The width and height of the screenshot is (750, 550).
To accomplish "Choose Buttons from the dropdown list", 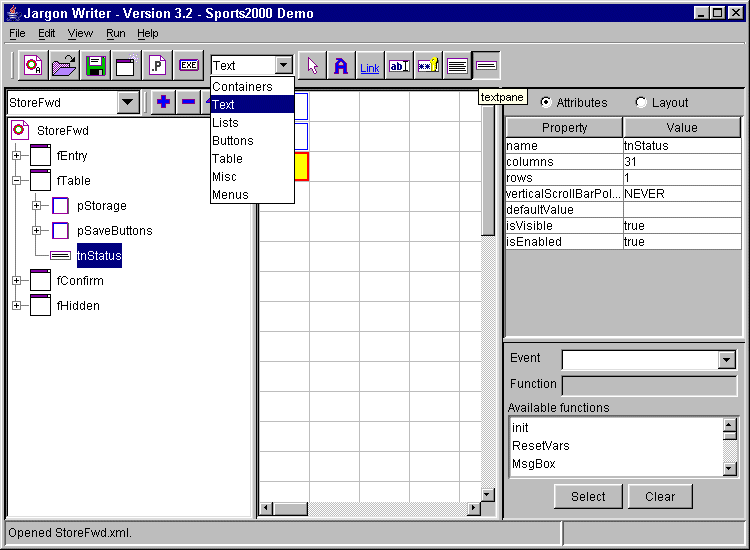I will click(x=233, y=141).
